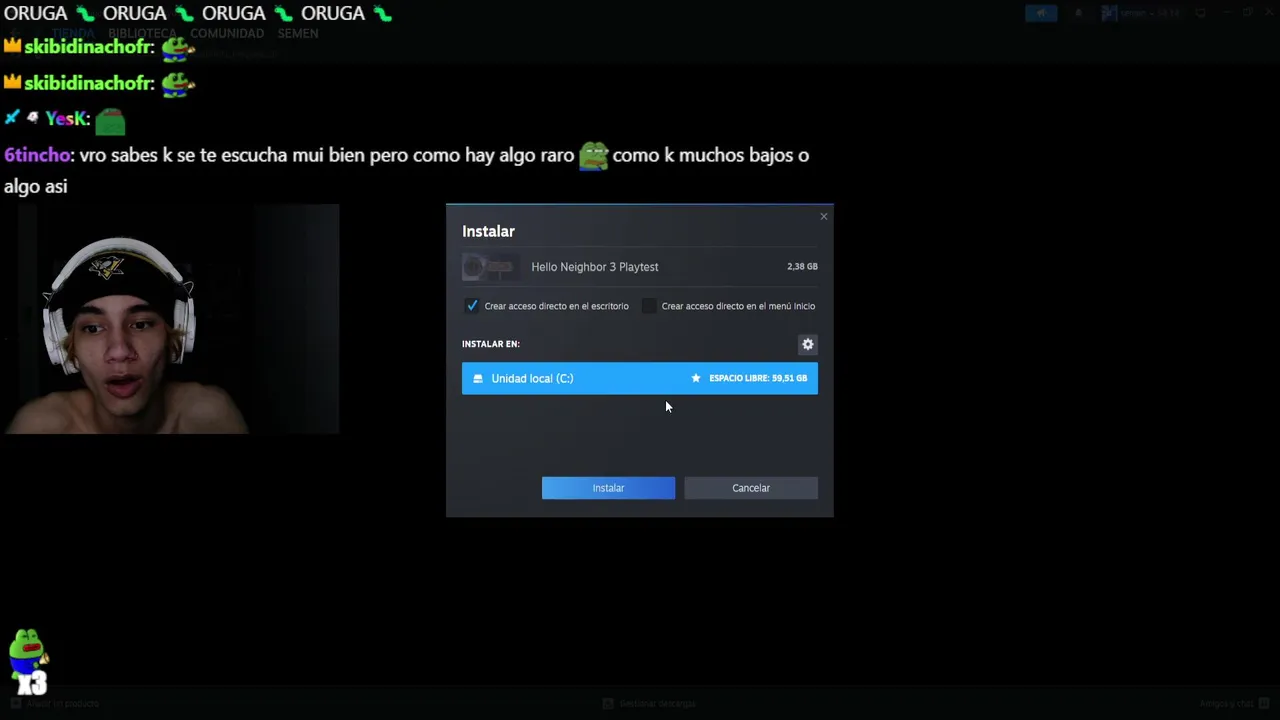The width and height of the screenshot is (1280, 720).
Task: Toggle desktop shortcut checkbox (escritorio)
Action: click(x=472, y=306)
